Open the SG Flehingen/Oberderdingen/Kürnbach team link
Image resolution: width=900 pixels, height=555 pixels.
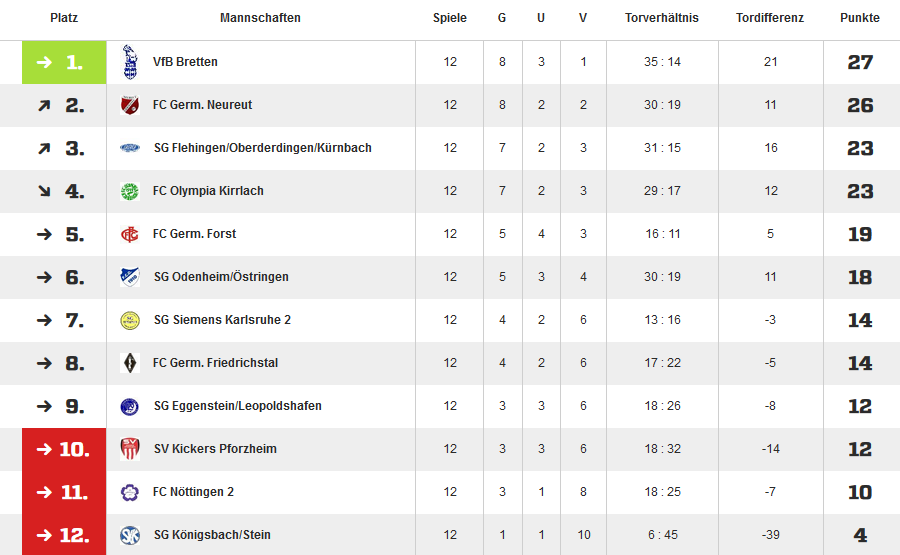pyautogui.click(x=262, y=148)
